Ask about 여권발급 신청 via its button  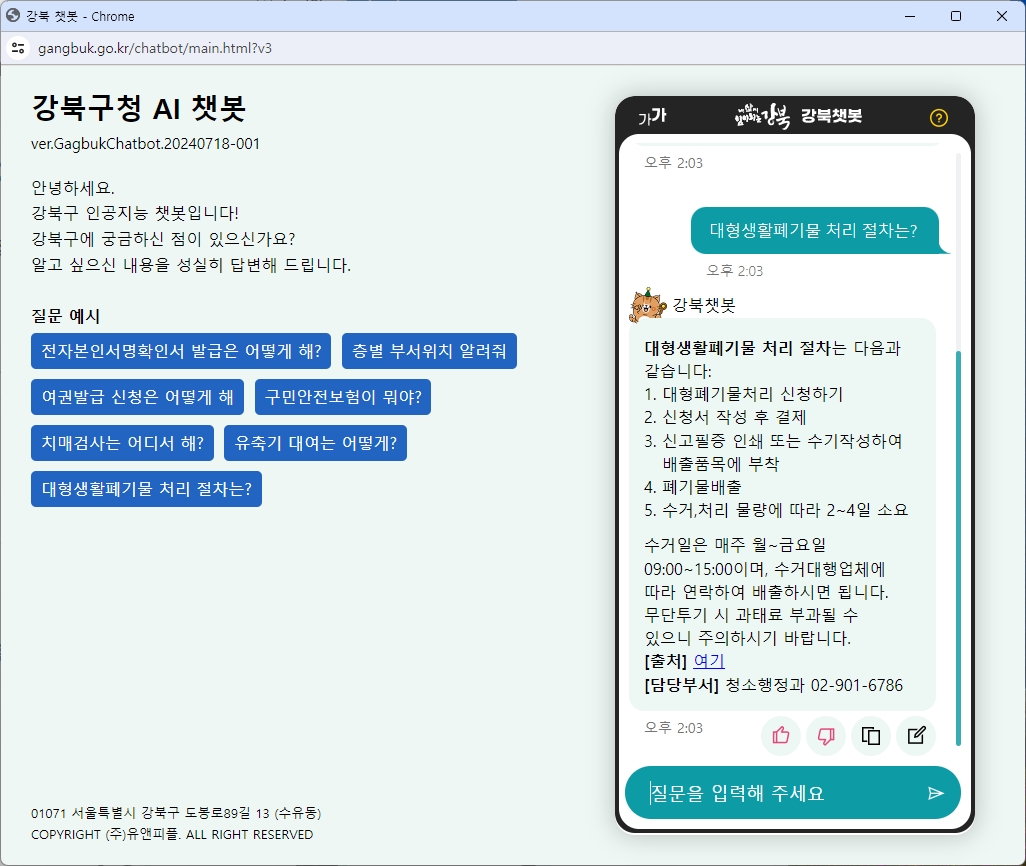coord(136,397)
